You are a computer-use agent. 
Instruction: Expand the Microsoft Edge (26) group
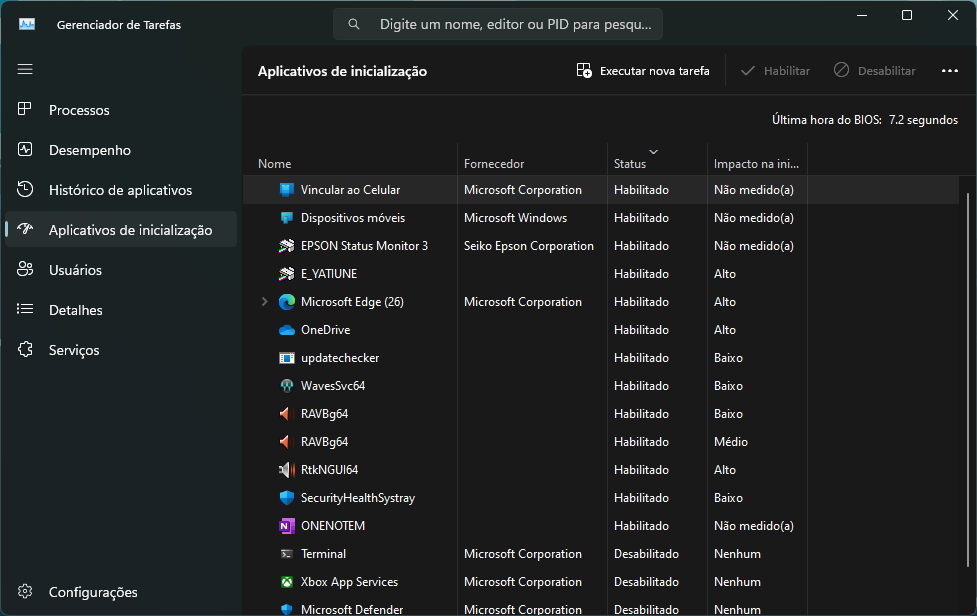click(265, 302)
